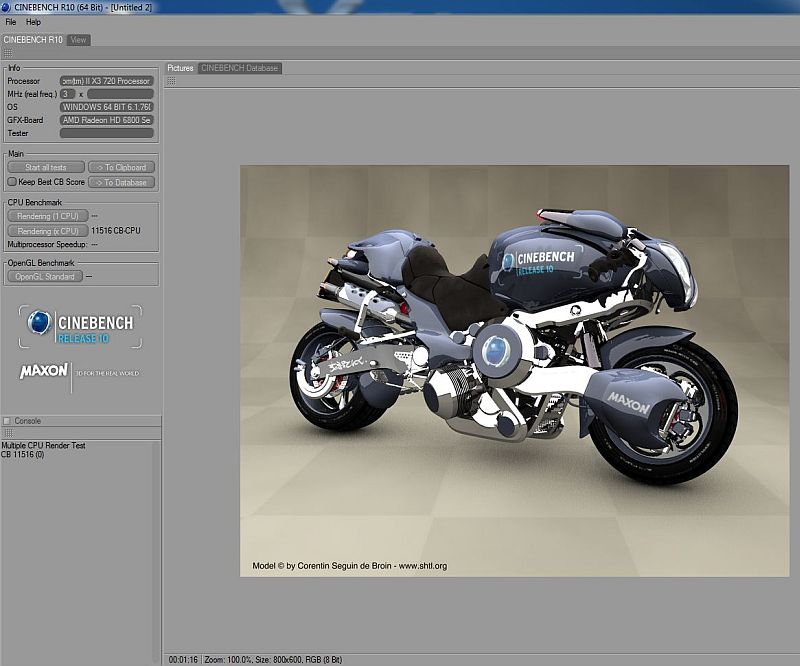Click the Cinebench Release 10 logo

tap(81, 327)
